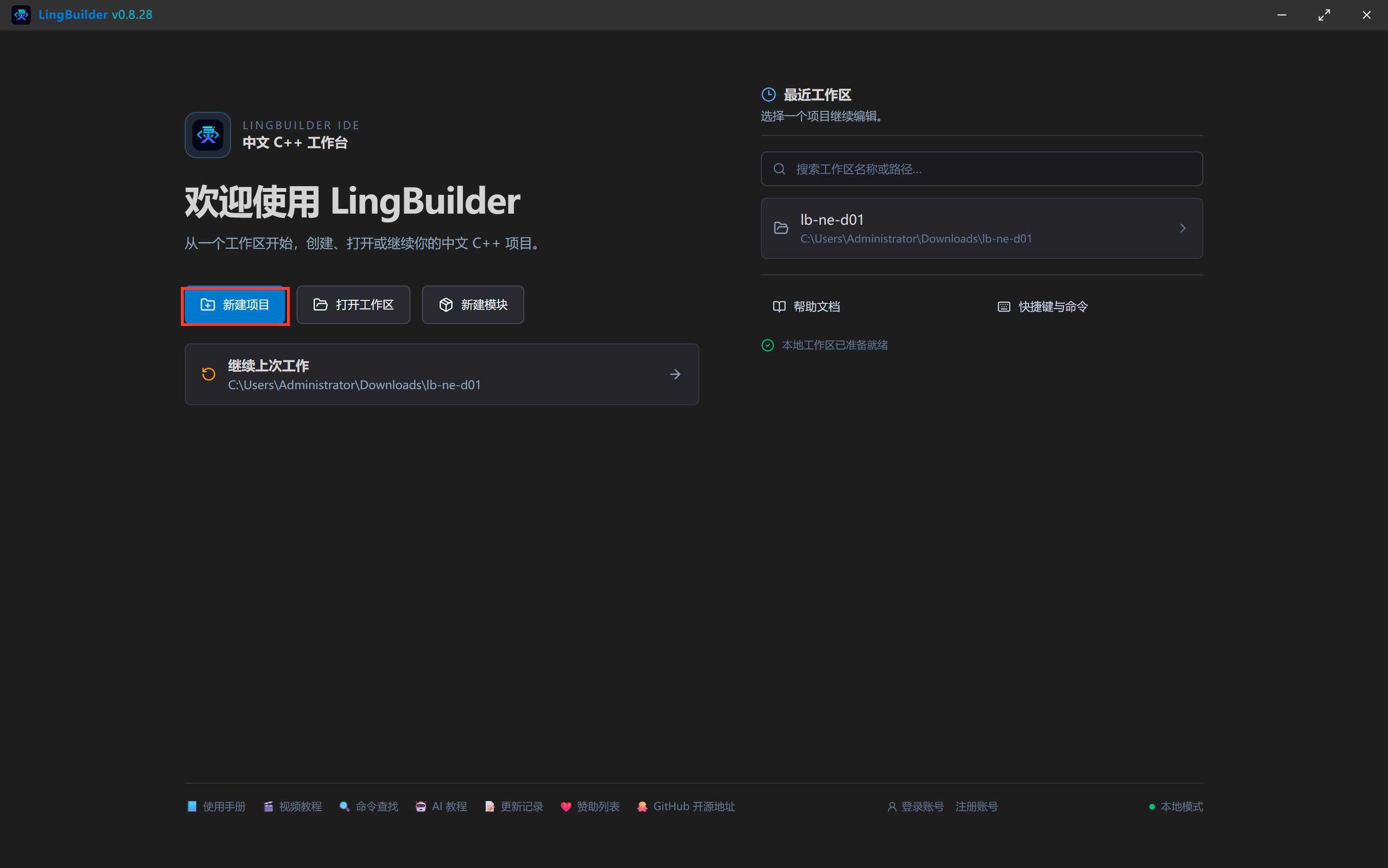Click the folder icon of lb-ne-d01
Image resolution: width=1388 pixels, height=868 pixels.
[781, 229]
